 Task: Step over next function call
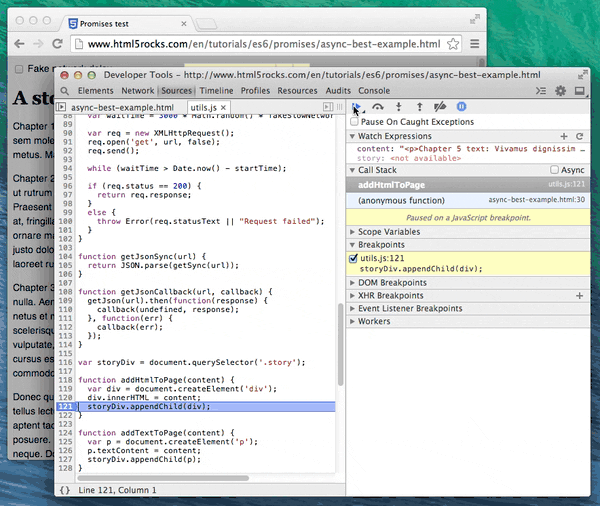378,106
